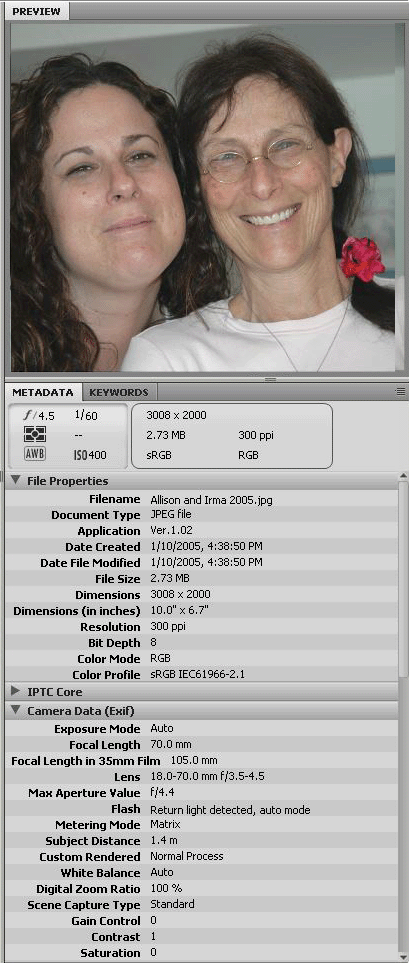This screenshot has width=409, height=963.
Task: Click the divider grip between preview and metadata
Action: [x=270, y=380]
